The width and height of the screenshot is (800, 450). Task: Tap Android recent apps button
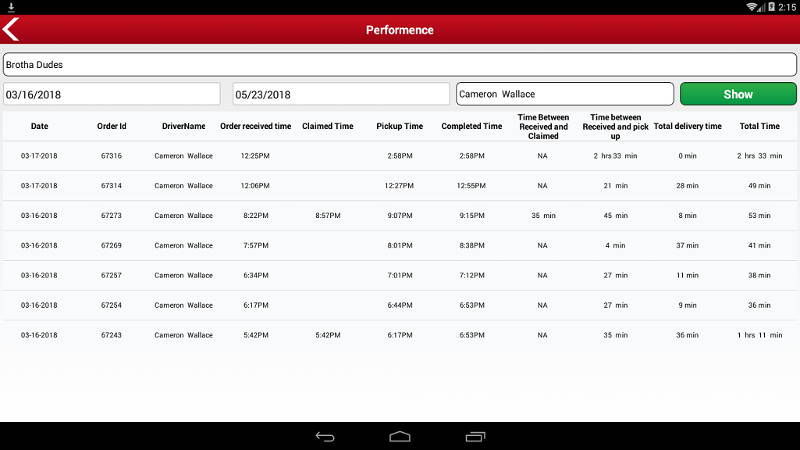point(475,437)
